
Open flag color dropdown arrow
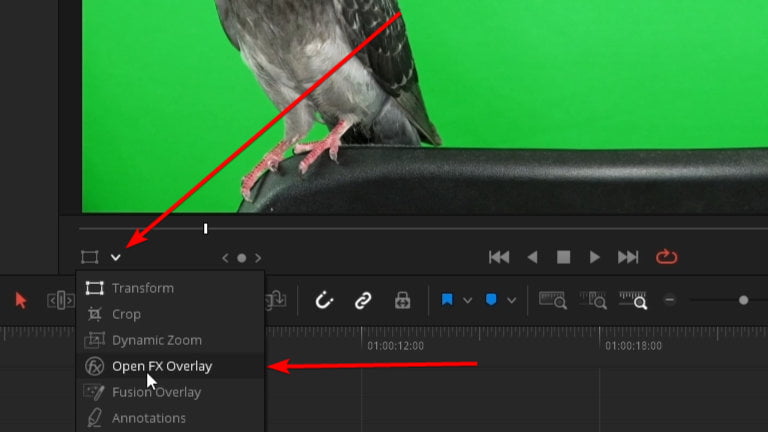pos(468,300)
